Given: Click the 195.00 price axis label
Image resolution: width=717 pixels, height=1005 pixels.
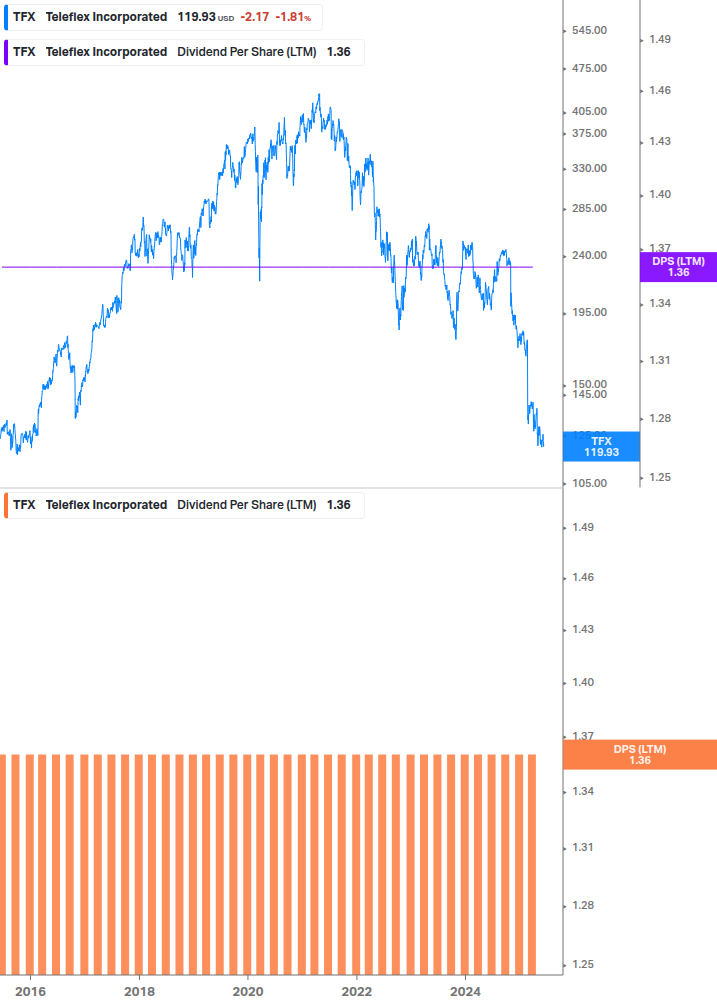Looking at the screenshot, I should pos(589,312).
